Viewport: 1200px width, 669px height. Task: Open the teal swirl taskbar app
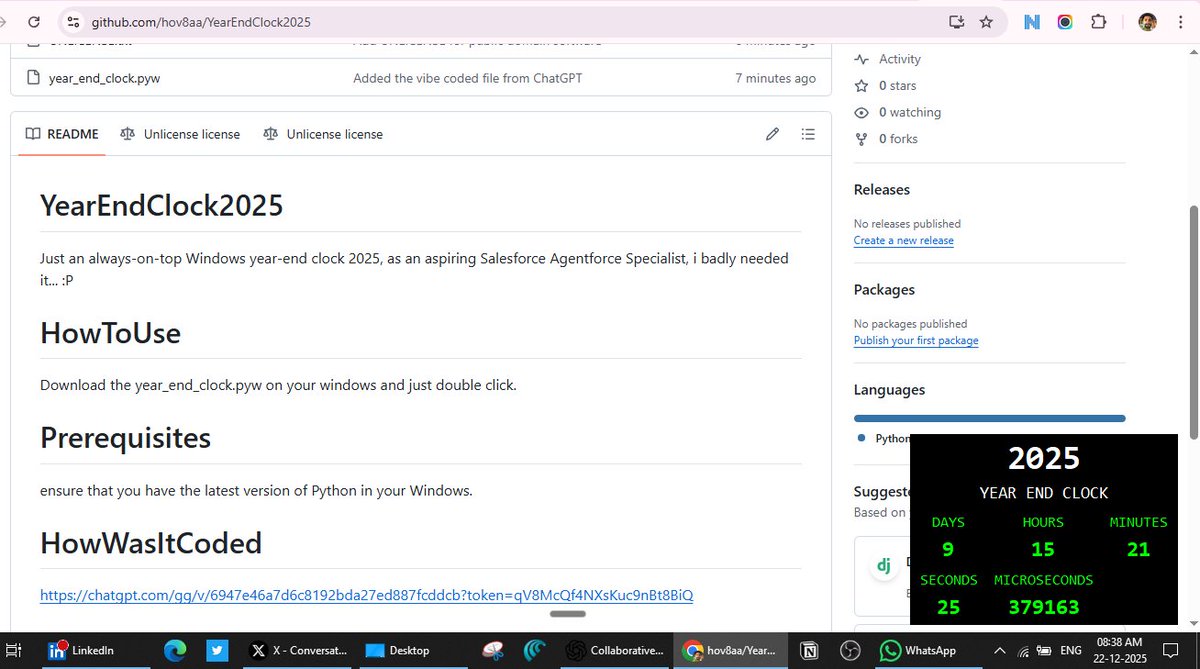click(534, 650)
